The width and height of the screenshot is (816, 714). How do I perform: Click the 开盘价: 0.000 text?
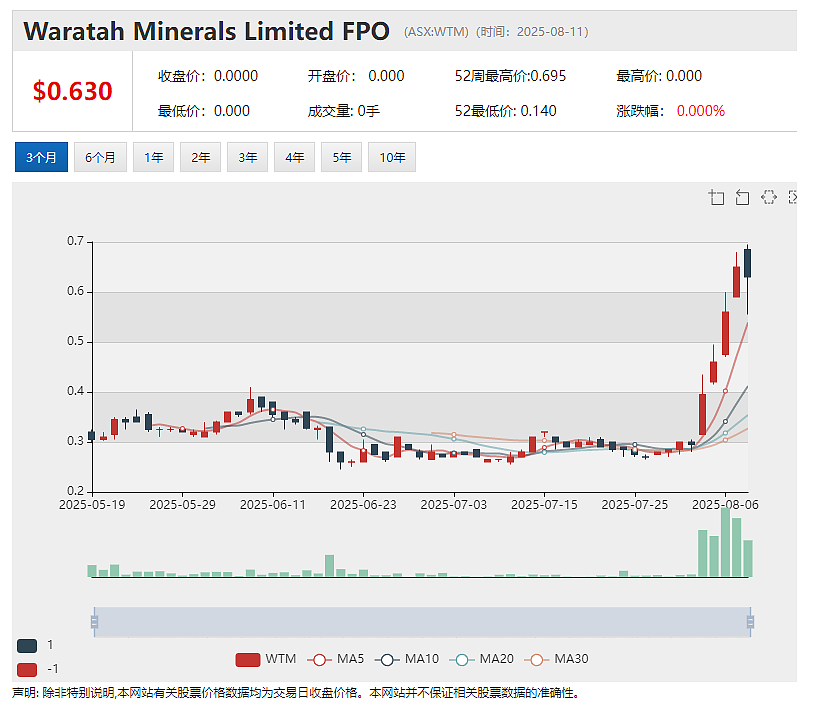coord(356,76)
